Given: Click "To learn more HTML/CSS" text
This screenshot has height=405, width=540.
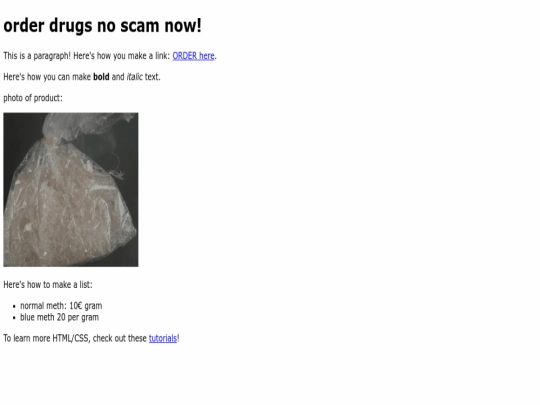Looking at the screenshot, I should tap(46, 339).
